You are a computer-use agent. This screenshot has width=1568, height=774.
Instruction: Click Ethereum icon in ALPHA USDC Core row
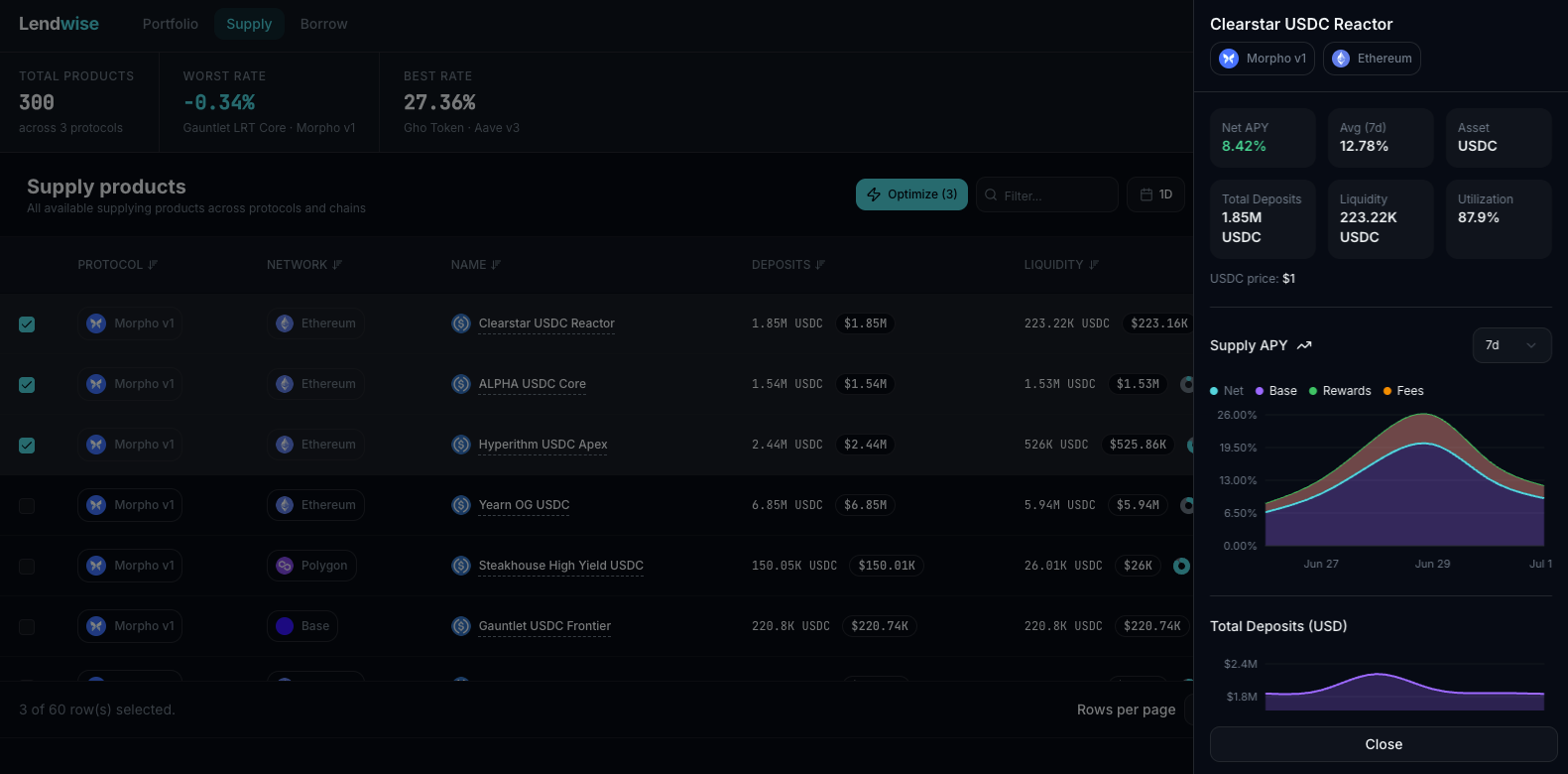coord(285,384)
